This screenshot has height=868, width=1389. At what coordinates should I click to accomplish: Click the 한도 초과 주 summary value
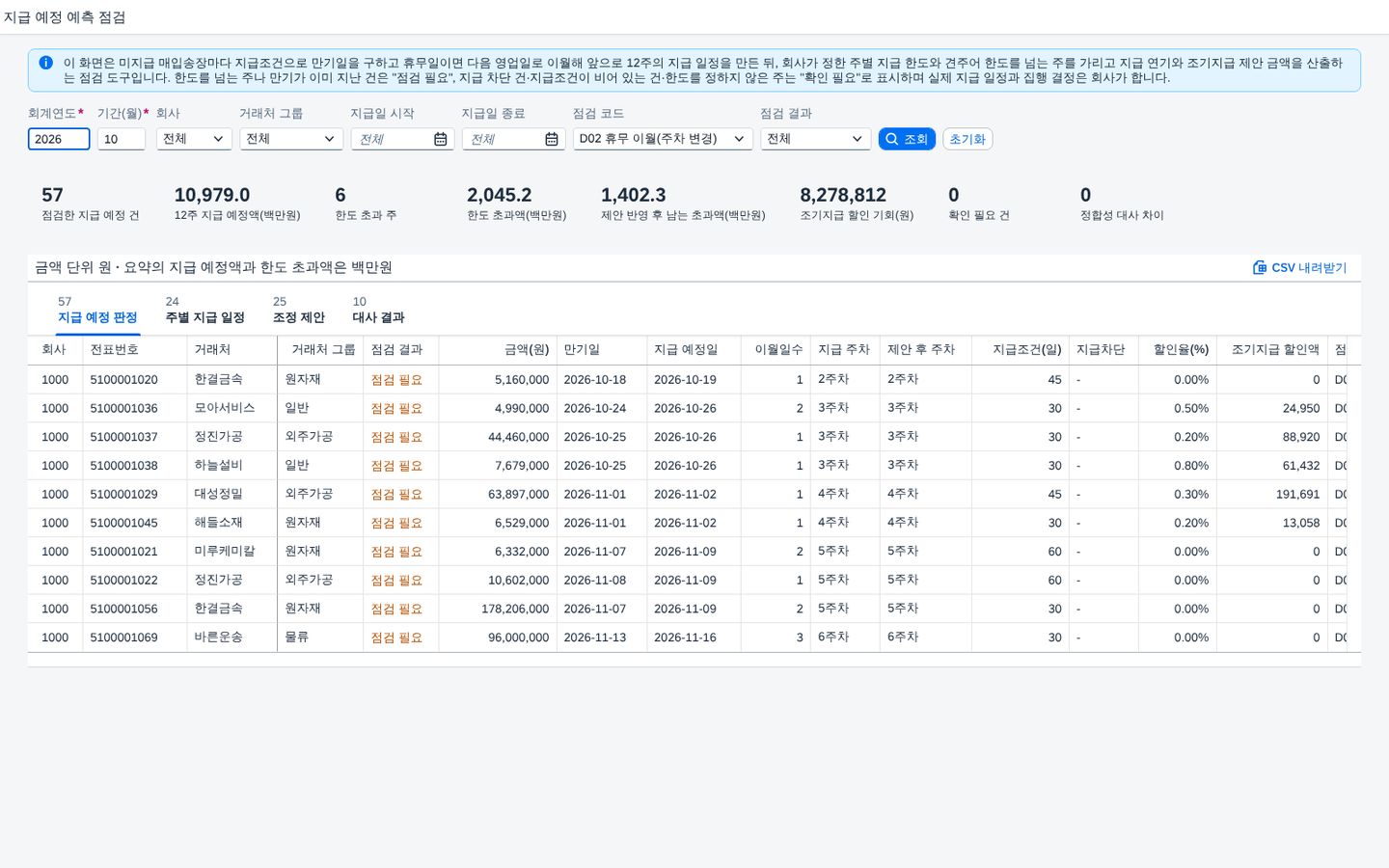coord(340,195)
